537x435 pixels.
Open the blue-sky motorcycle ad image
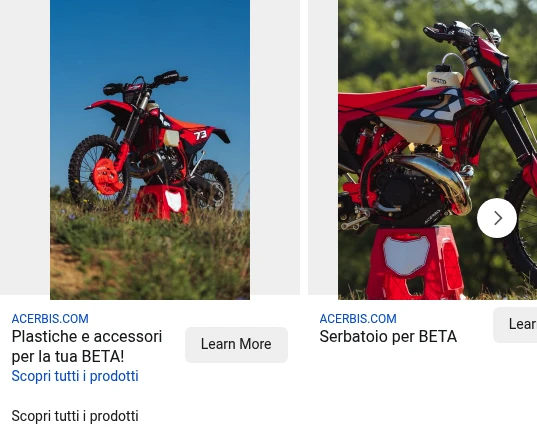pos(150,150)
